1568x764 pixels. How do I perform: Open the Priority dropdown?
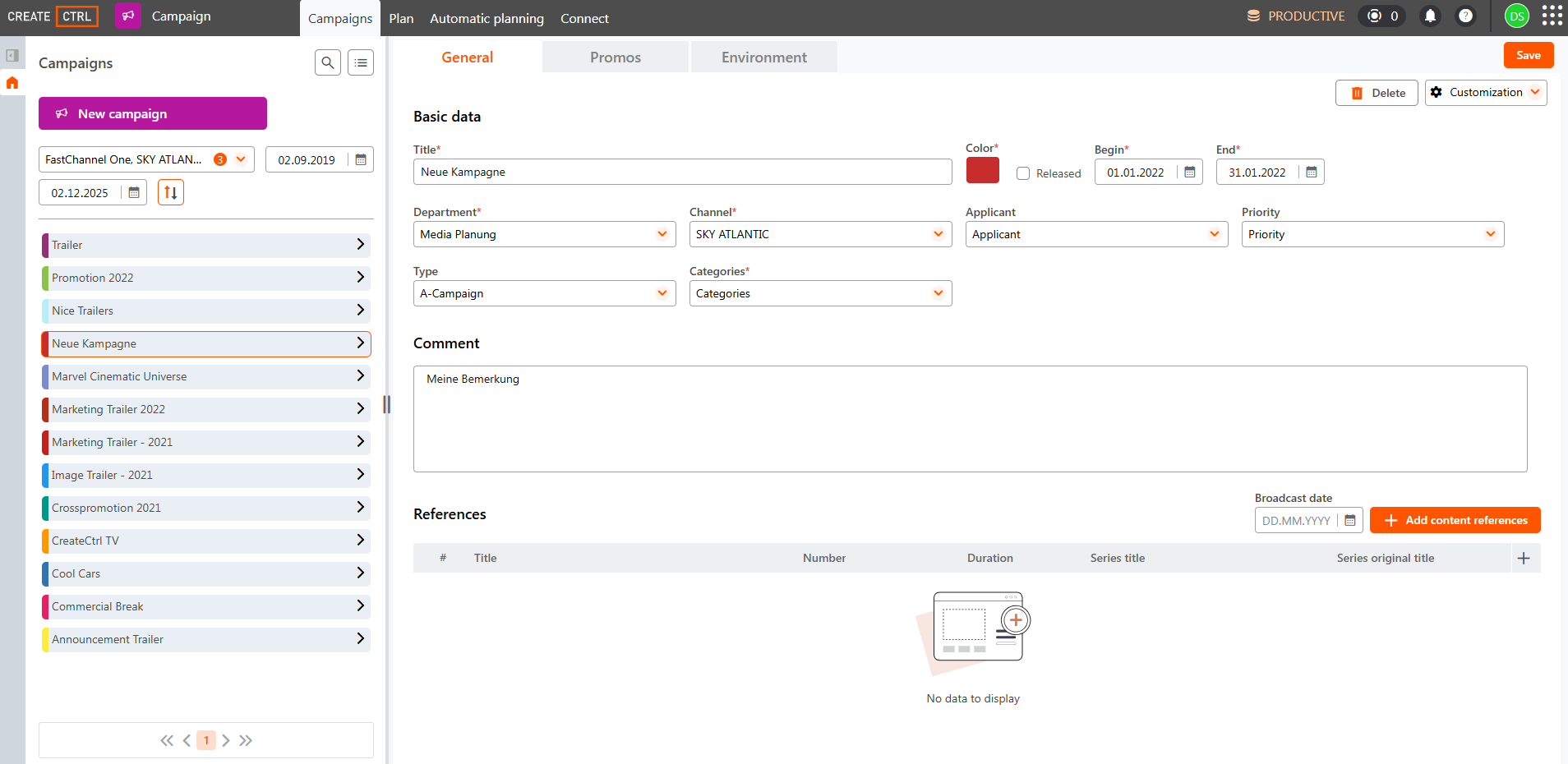pyautogui.click(x=1373, y=234)
